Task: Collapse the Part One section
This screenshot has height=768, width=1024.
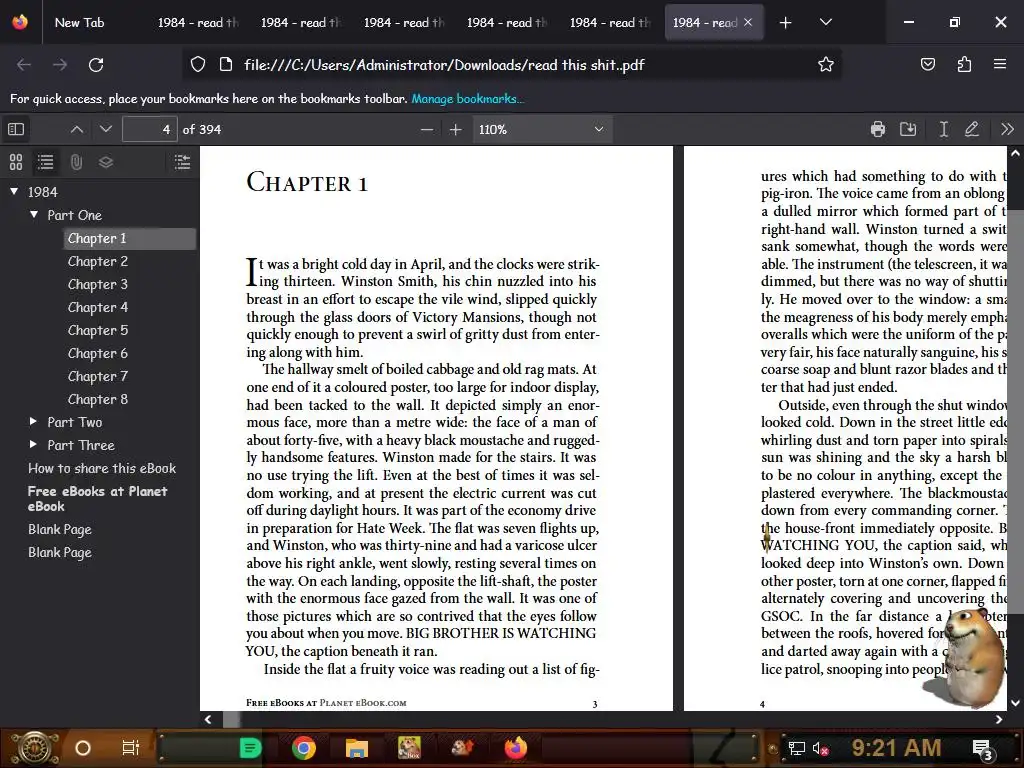Action: (34, 215)
